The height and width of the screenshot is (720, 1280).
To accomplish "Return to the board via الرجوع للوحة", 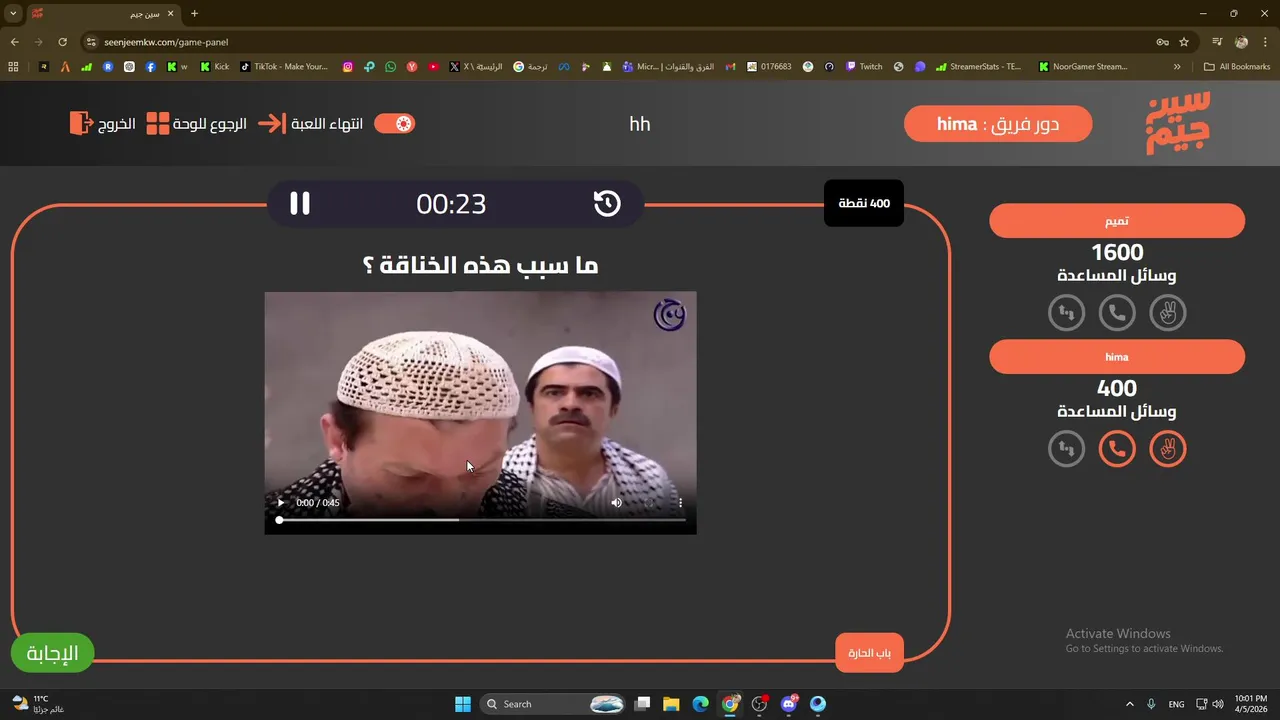I will [x=197, y=124].
